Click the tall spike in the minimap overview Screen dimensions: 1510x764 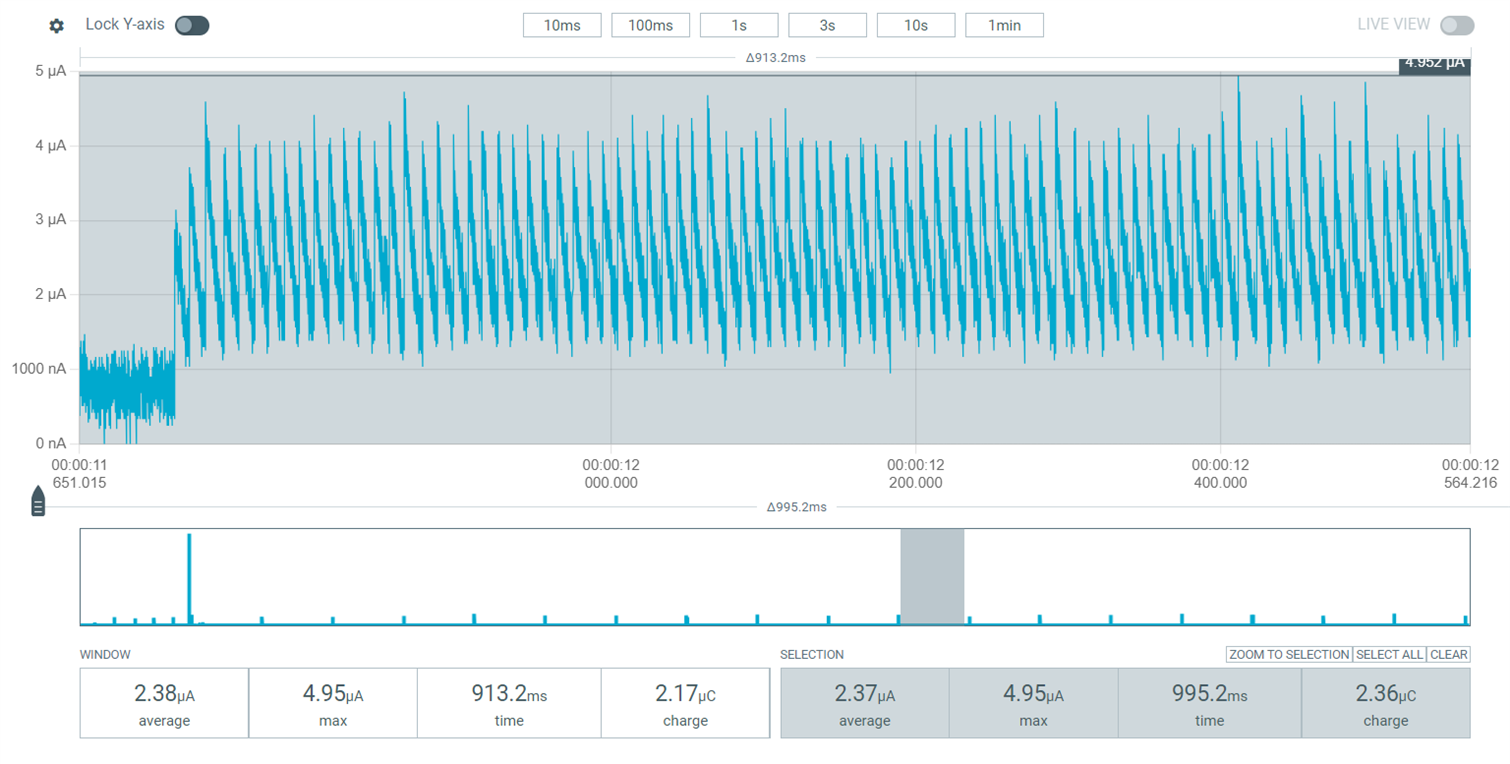189,578
